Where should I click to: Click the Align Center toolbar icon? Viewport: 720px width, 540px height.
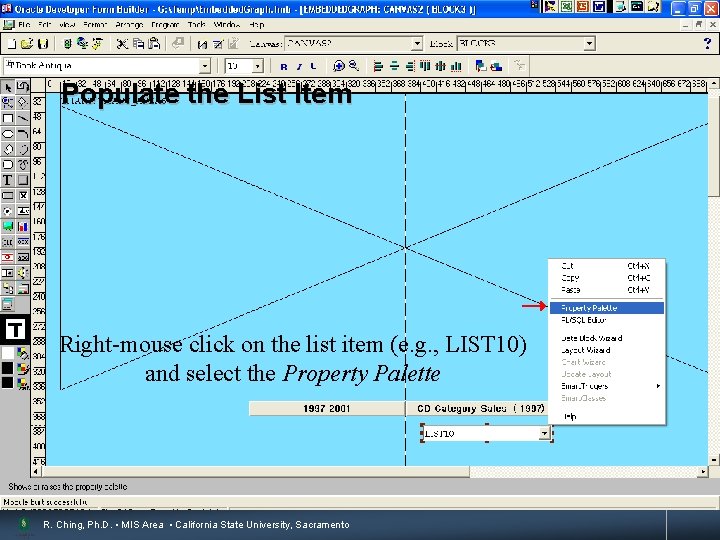point(394,66)
